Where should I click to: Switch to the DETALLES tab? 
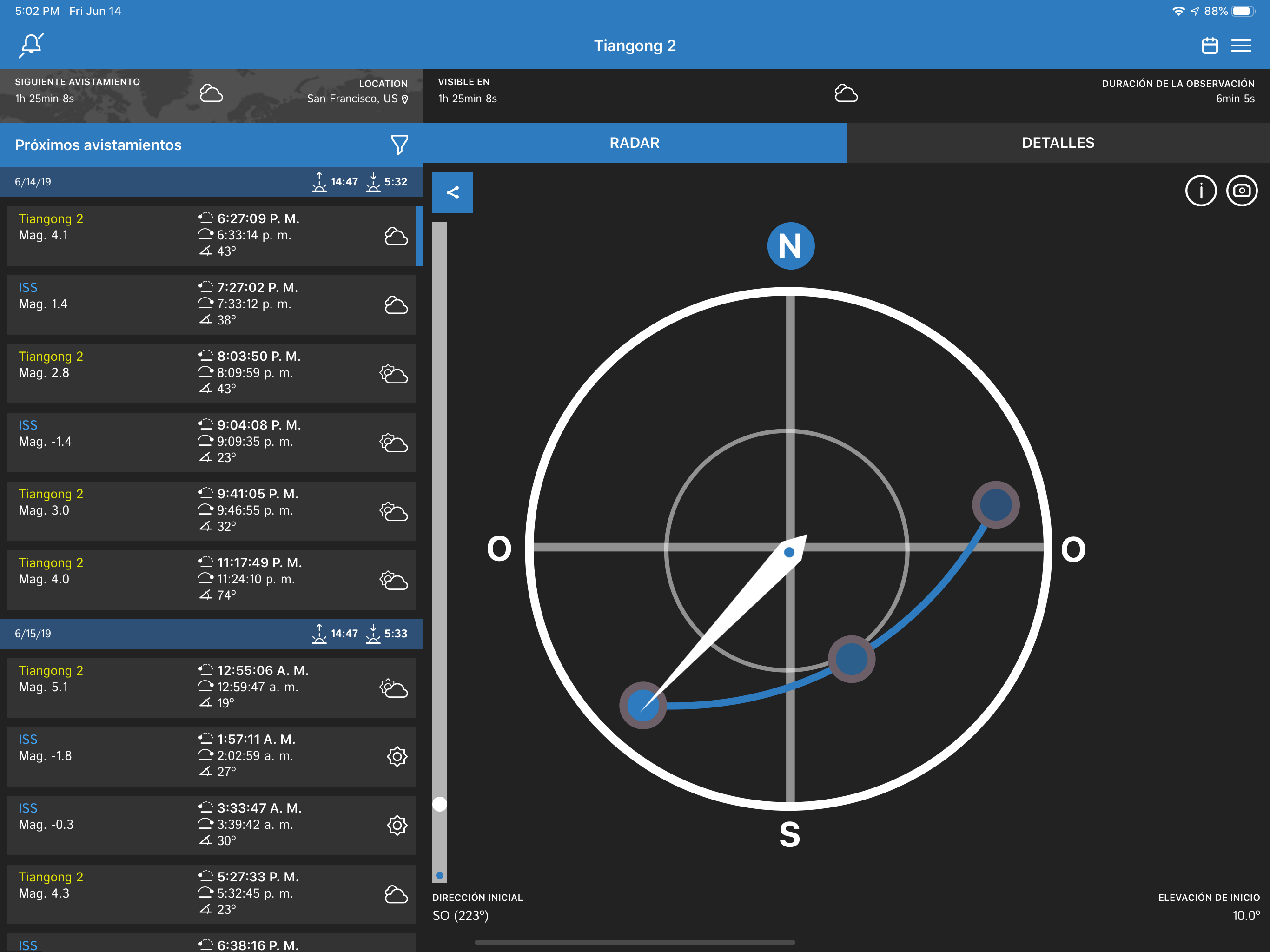coord(1058,142)
